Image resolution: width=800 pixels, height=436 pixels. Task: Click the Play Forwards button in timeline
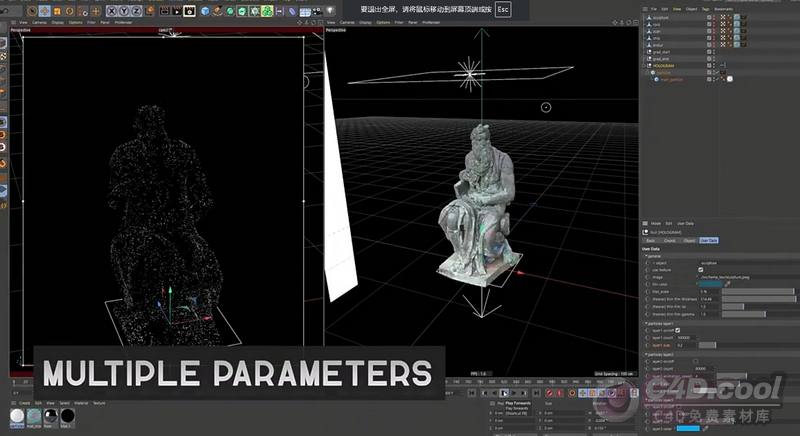point(504,393)
